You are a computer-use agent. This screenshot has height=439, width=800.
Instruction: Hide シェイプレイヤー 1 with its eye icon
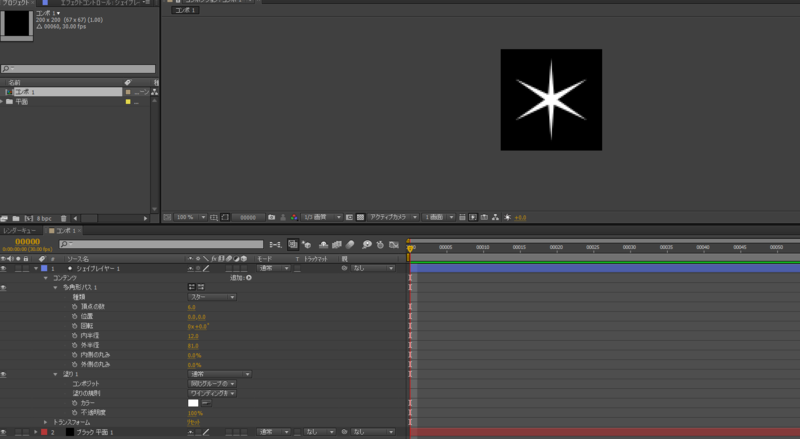pyautogui.click(x=4, y=269)
